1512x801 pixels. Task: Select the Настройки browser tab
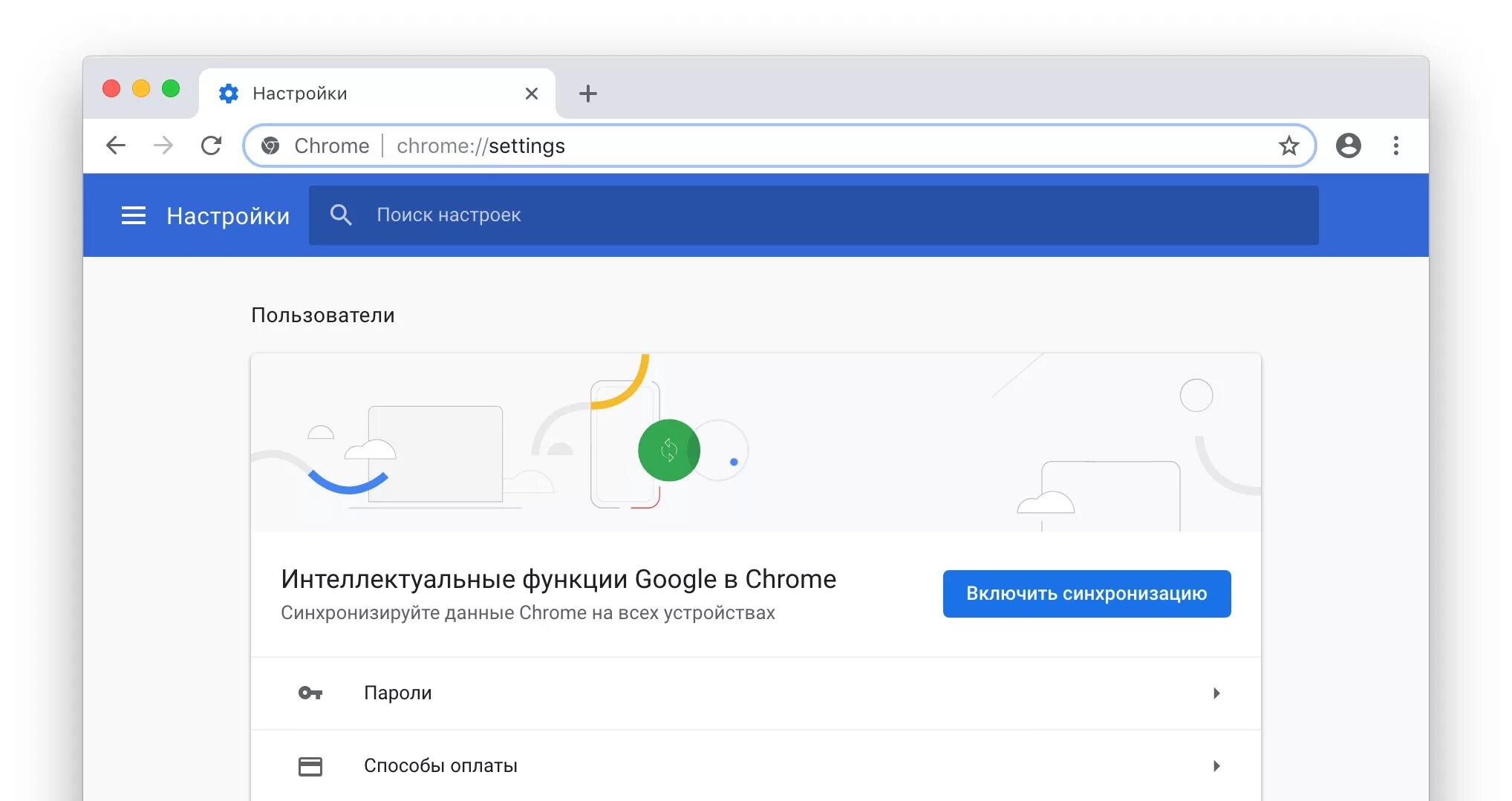pyautogui.click(x=377, y=94)
